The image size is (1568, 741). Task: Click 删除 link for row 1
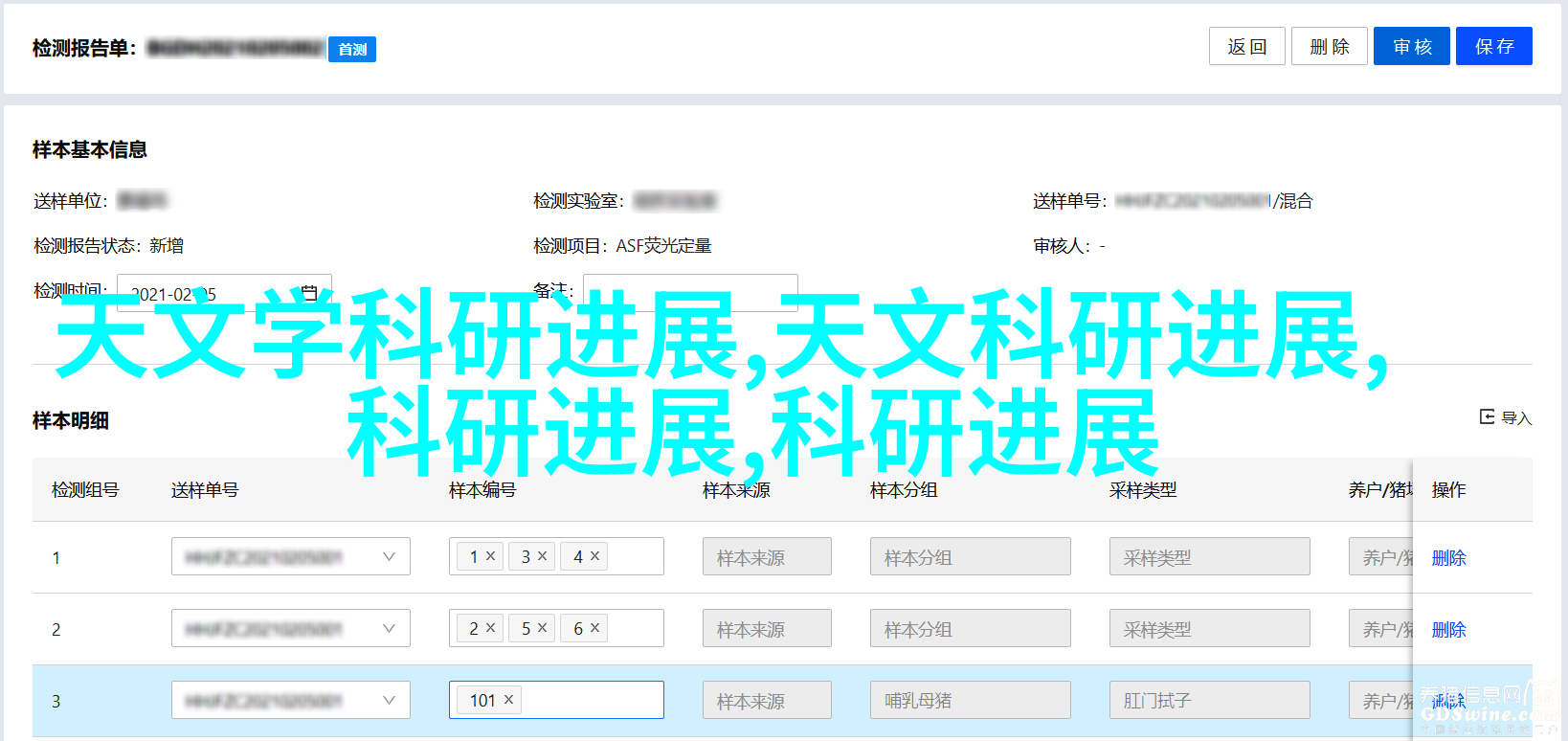1448,557
